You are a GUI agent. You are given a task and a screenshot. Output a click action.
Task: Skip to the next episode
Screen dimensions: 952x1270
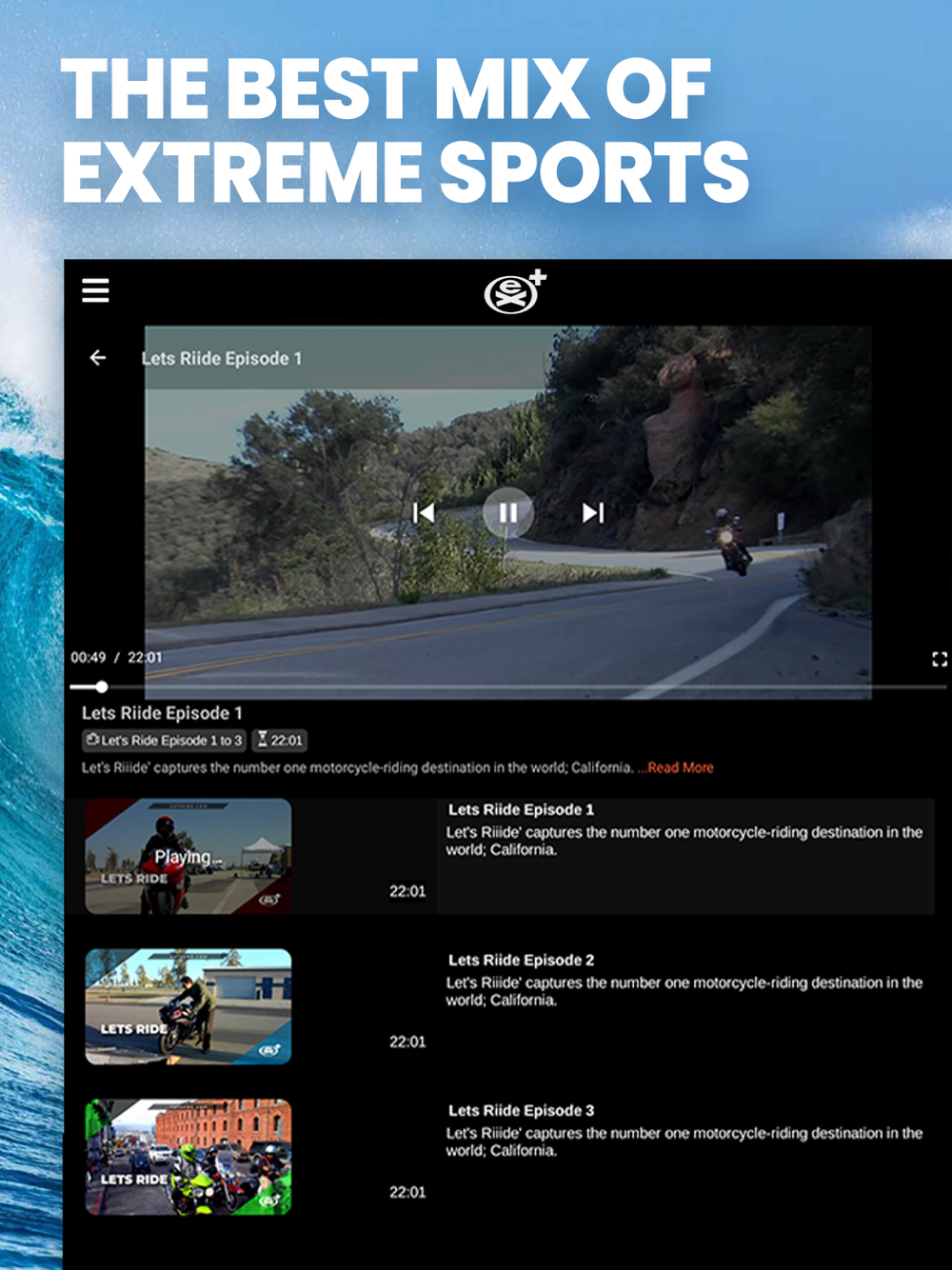click(592, 513)
